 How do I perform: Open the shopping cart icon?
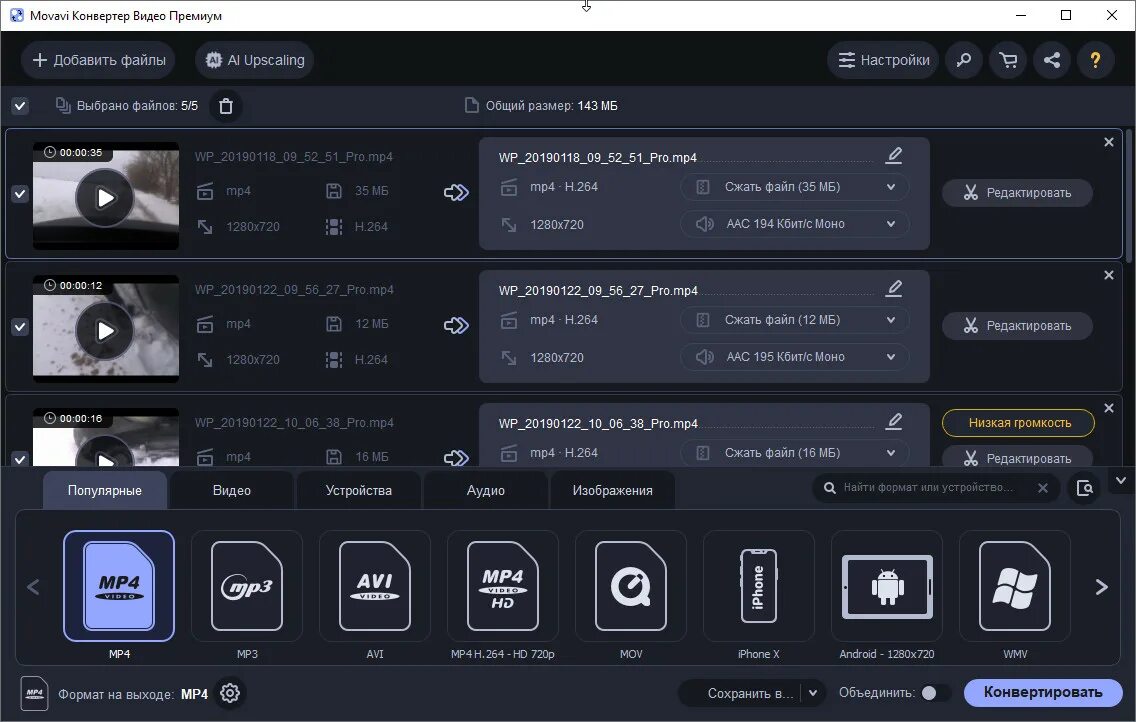point(1007,60)
